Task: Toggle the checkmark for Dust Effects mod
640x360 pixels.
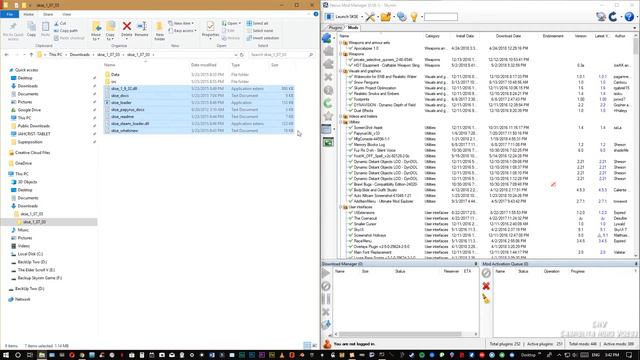Action: 350,111
